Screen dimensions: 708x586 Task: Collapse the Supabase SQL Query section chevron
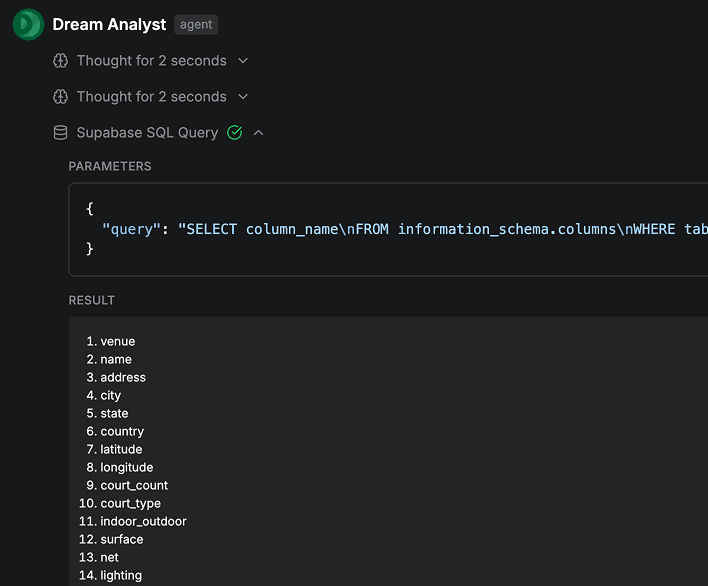(x=258, y=133)
